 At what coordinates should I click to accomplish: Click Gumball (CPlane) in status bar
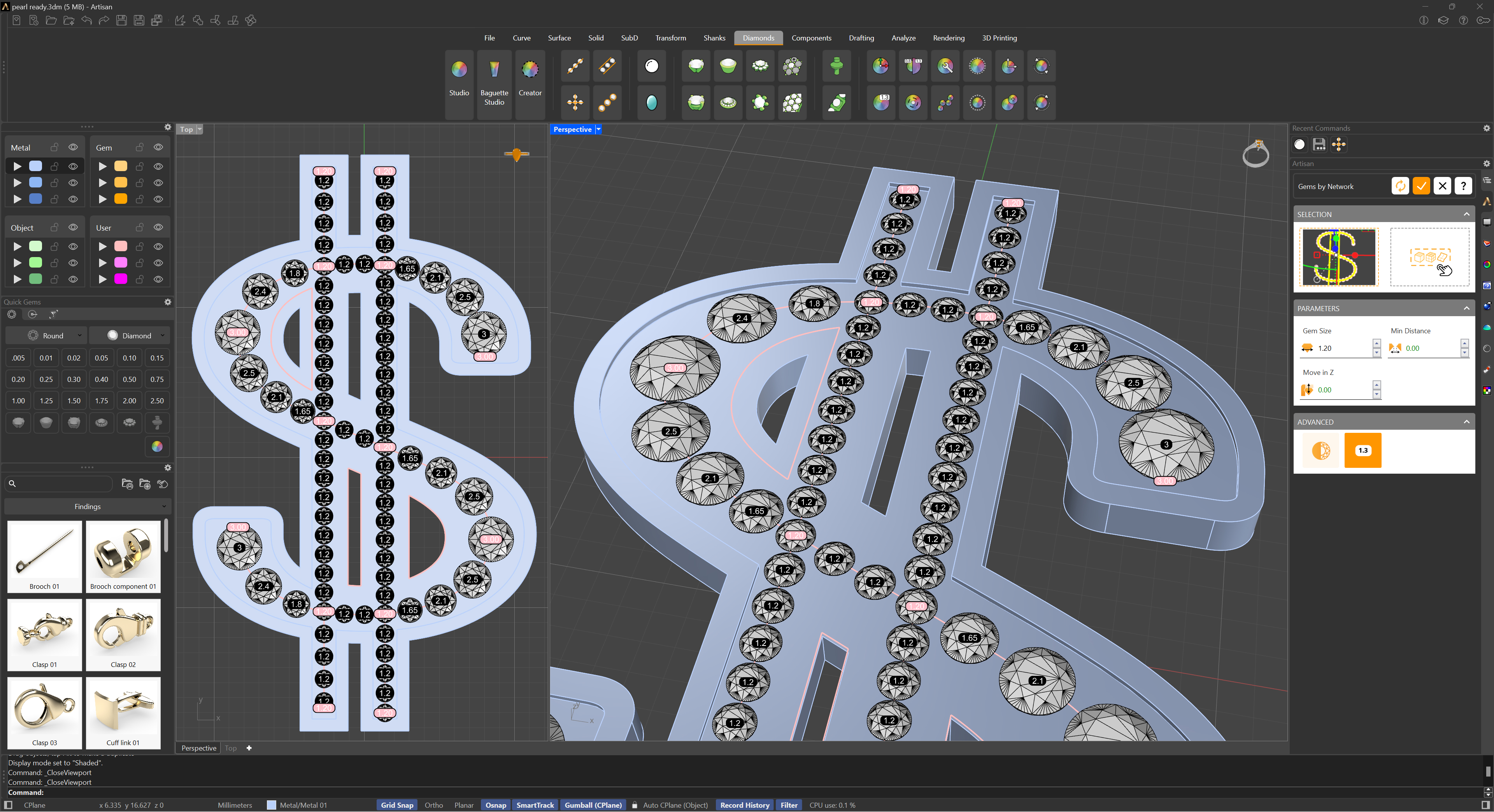coord(593,805)
